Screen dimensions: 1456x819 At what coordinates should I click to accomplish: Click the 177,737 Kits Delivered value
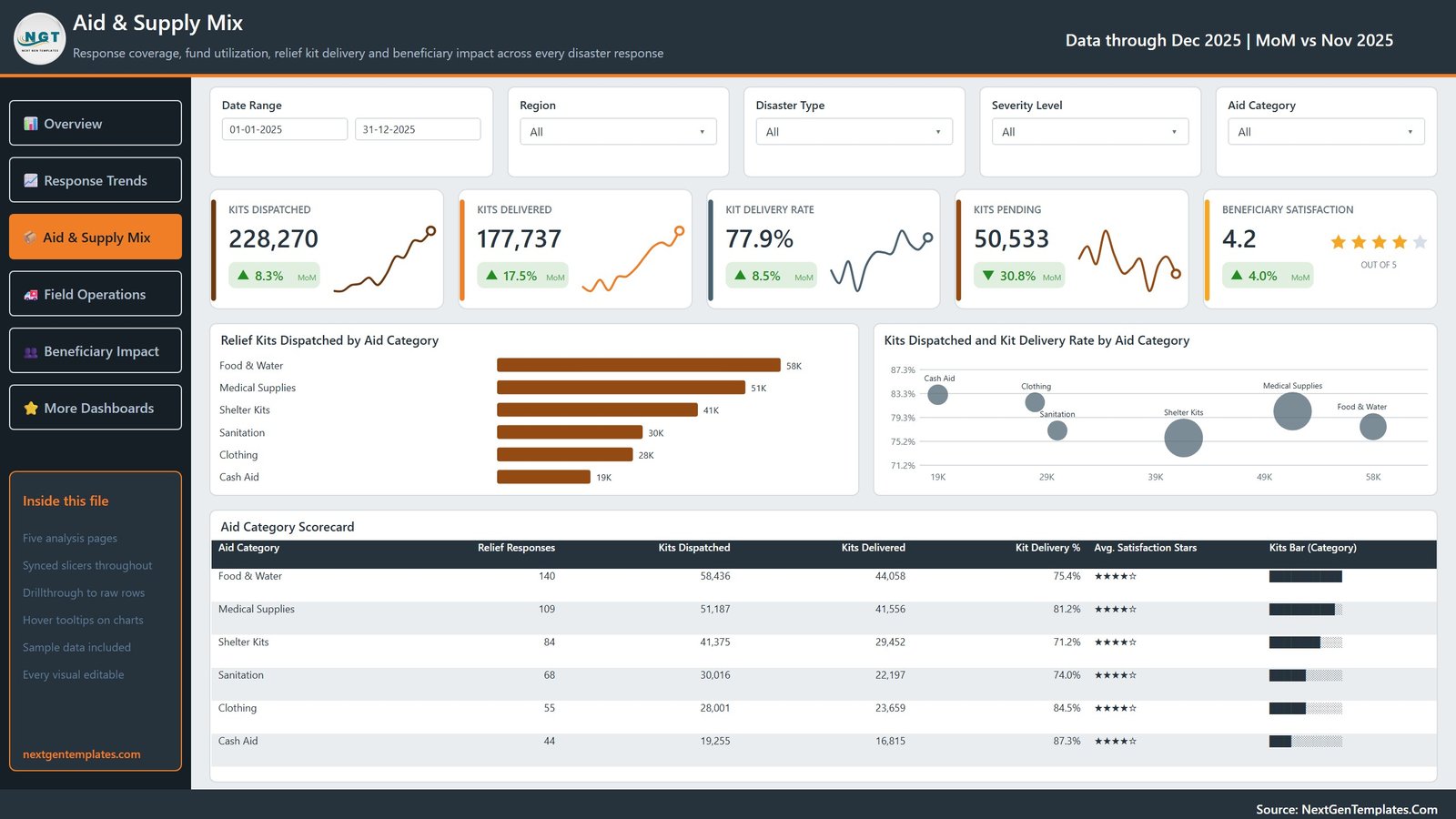coord(519,238)
